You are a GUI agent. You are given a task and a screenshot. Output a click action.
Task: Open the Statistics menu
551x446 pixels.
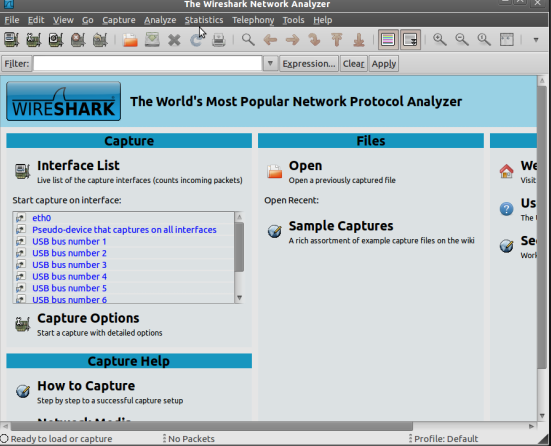[204, 20]
